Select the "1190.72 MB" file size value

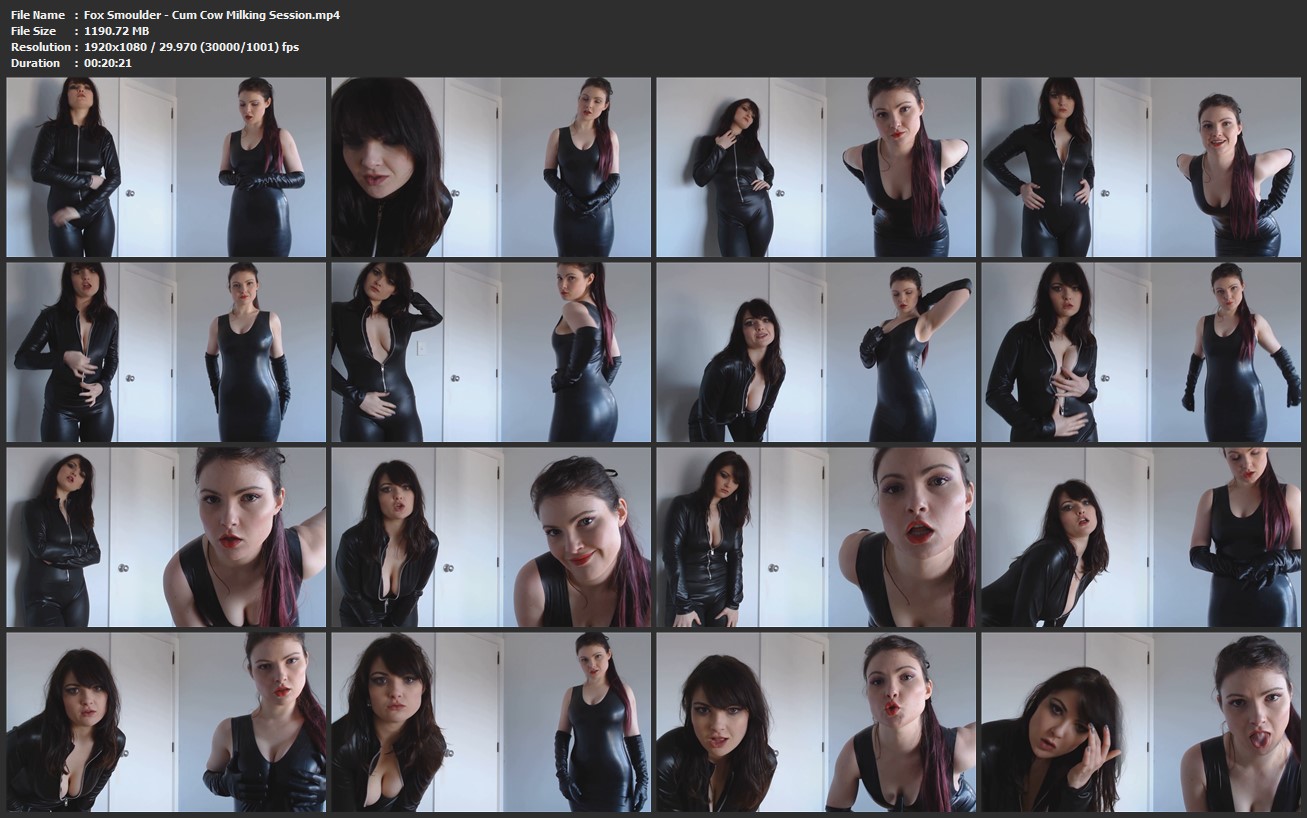[x=118, y=31]
